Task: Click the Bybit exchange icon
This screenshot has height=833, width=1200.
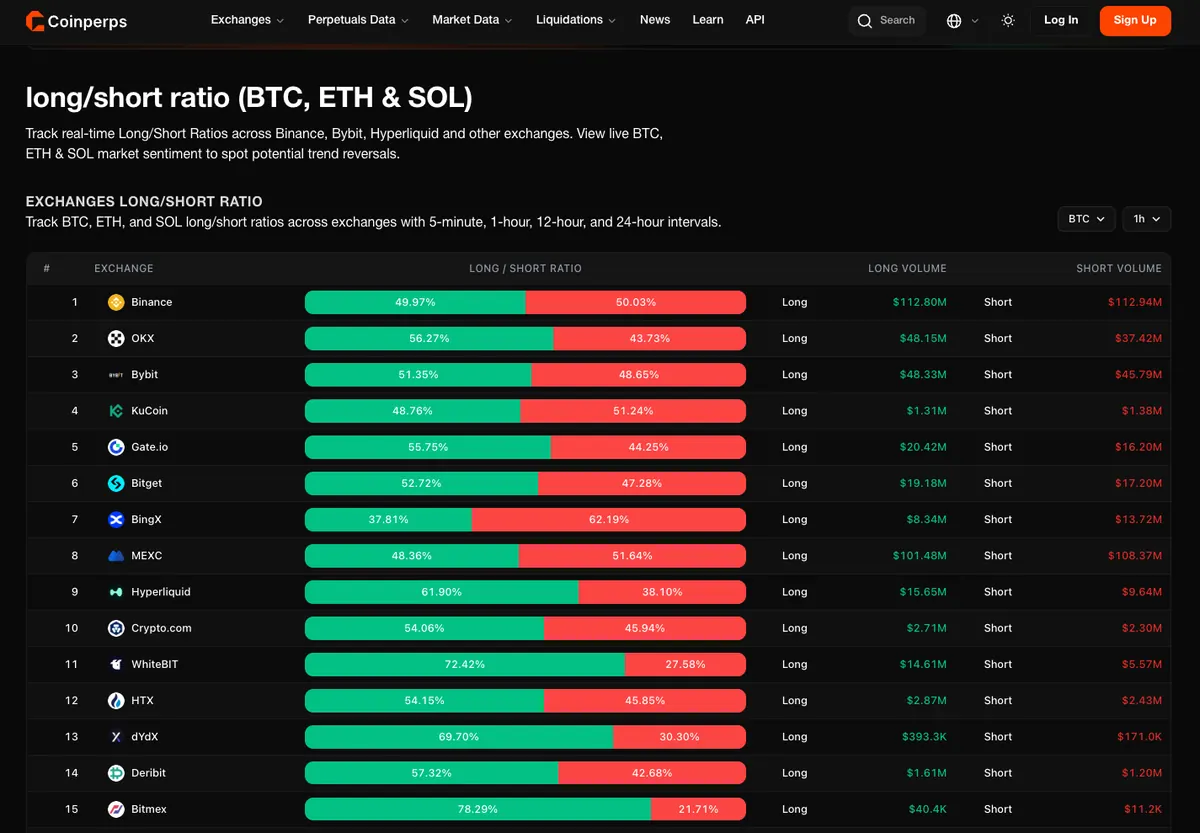Action: coord(116,374)
